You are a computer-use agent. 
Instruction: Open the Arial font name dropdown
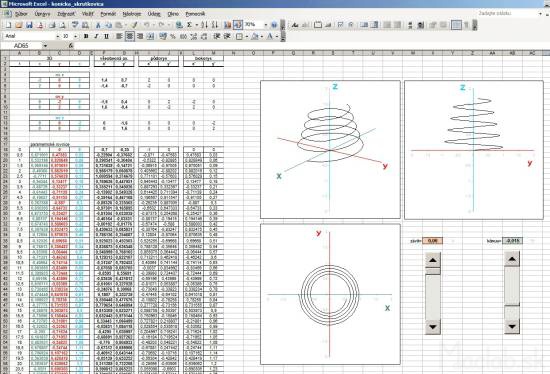coord(58,36)
